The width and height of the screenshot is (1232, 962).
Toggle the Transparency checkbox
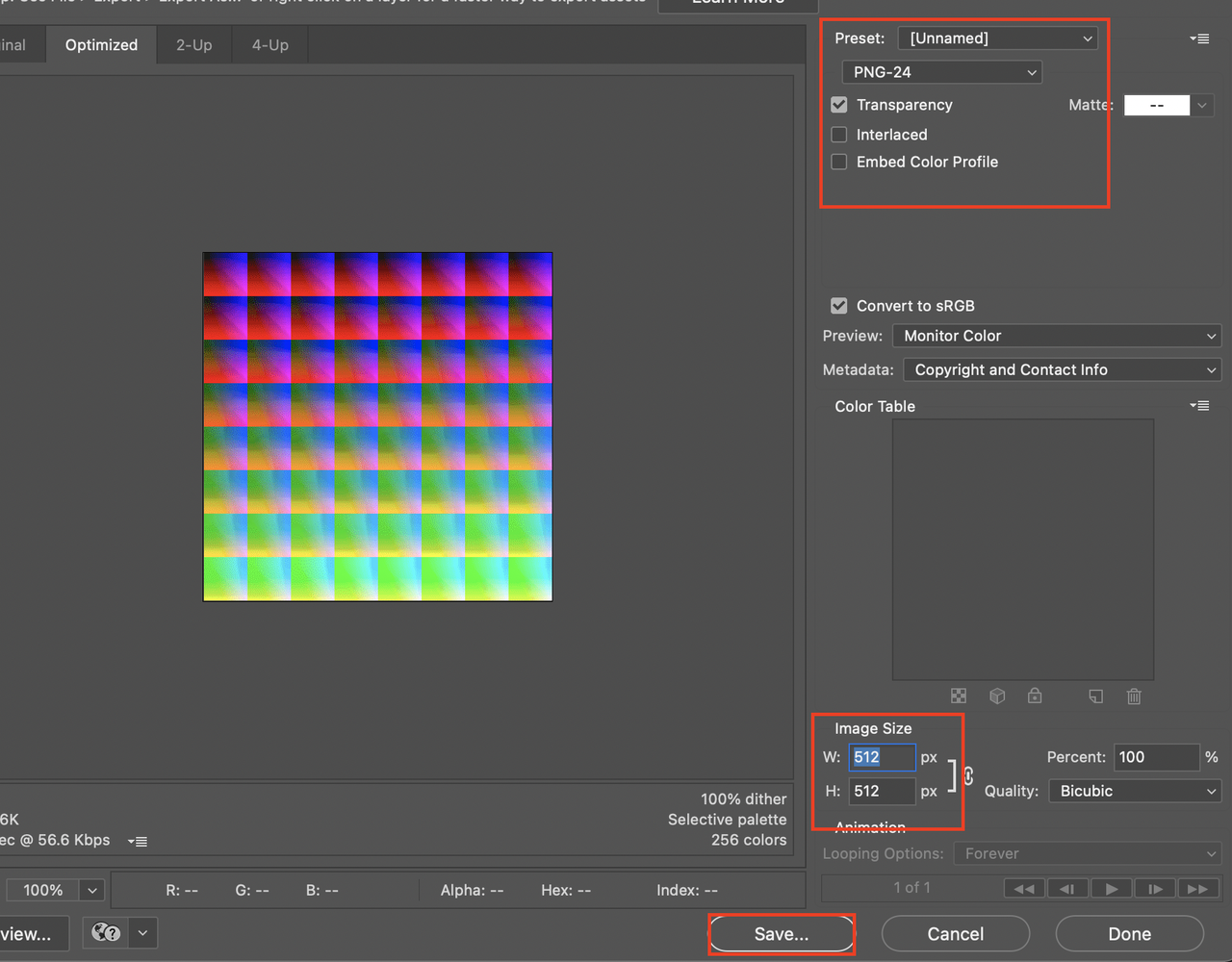click(x=839, y=105)
